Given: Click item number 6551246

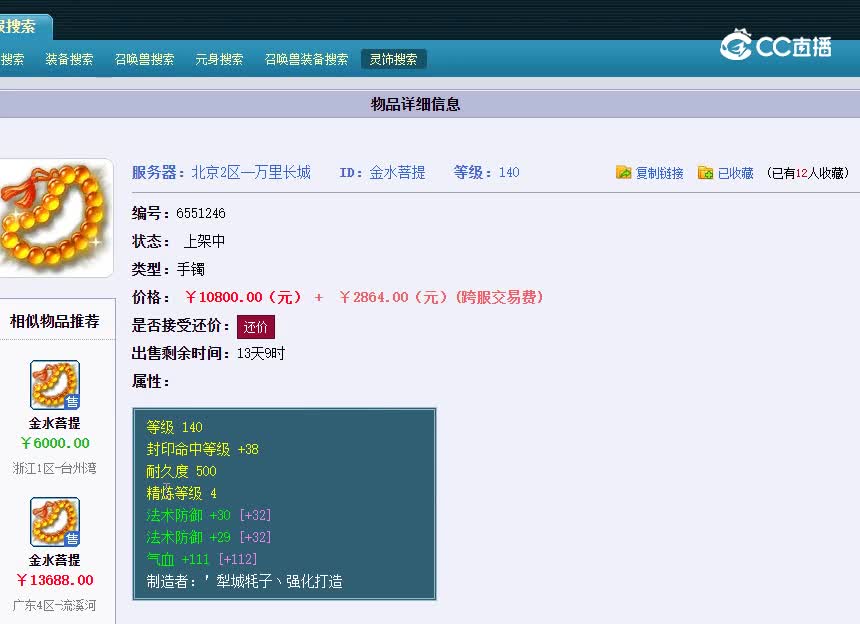Looking at the screenshot, I should click(x=201, y=213).
